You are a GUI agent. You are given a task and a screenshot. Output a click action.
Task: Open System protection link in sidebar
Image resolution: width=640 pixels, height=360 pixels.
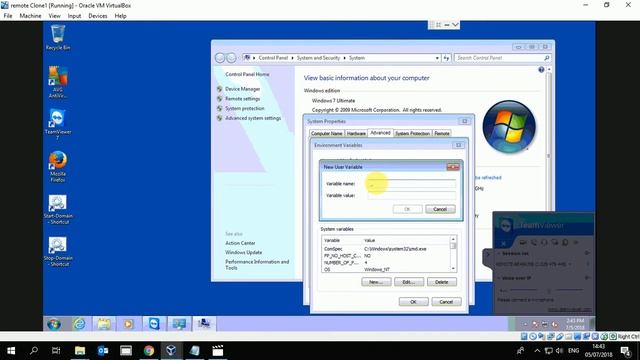pos(244,109)
